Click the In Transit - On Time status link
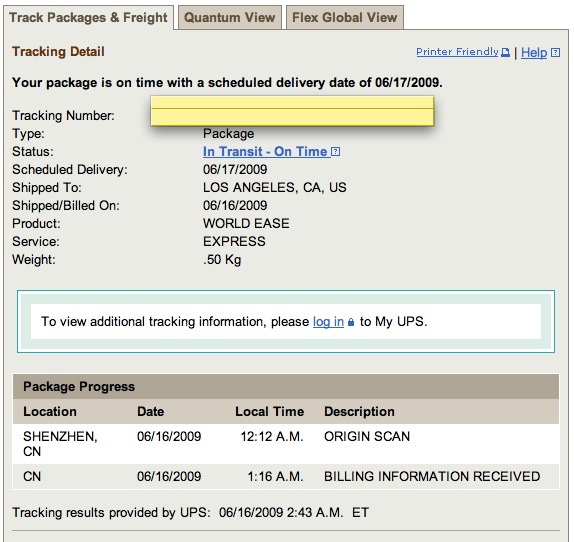Screen dimensions: 574x542 [x=265, y=152]
